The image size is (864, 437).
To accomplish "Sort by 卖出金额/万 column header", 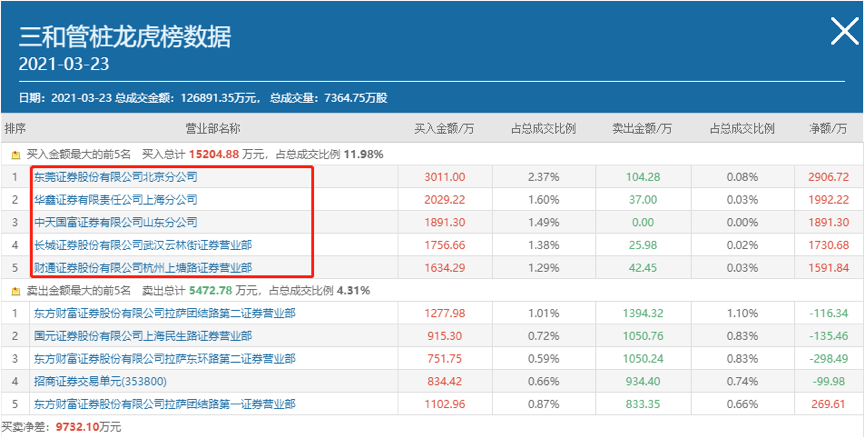I will pos(641,129).
